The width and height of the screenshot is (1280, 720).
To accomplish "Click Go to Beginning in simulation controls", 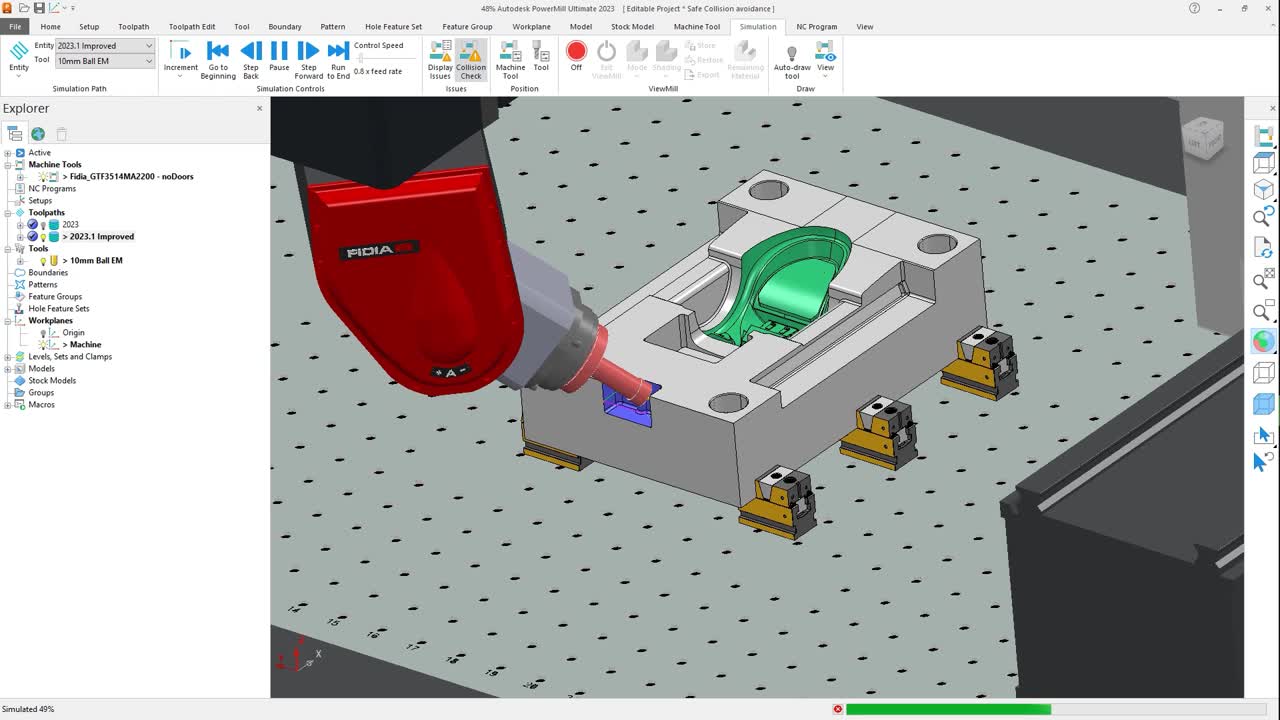I will point(218,59).
